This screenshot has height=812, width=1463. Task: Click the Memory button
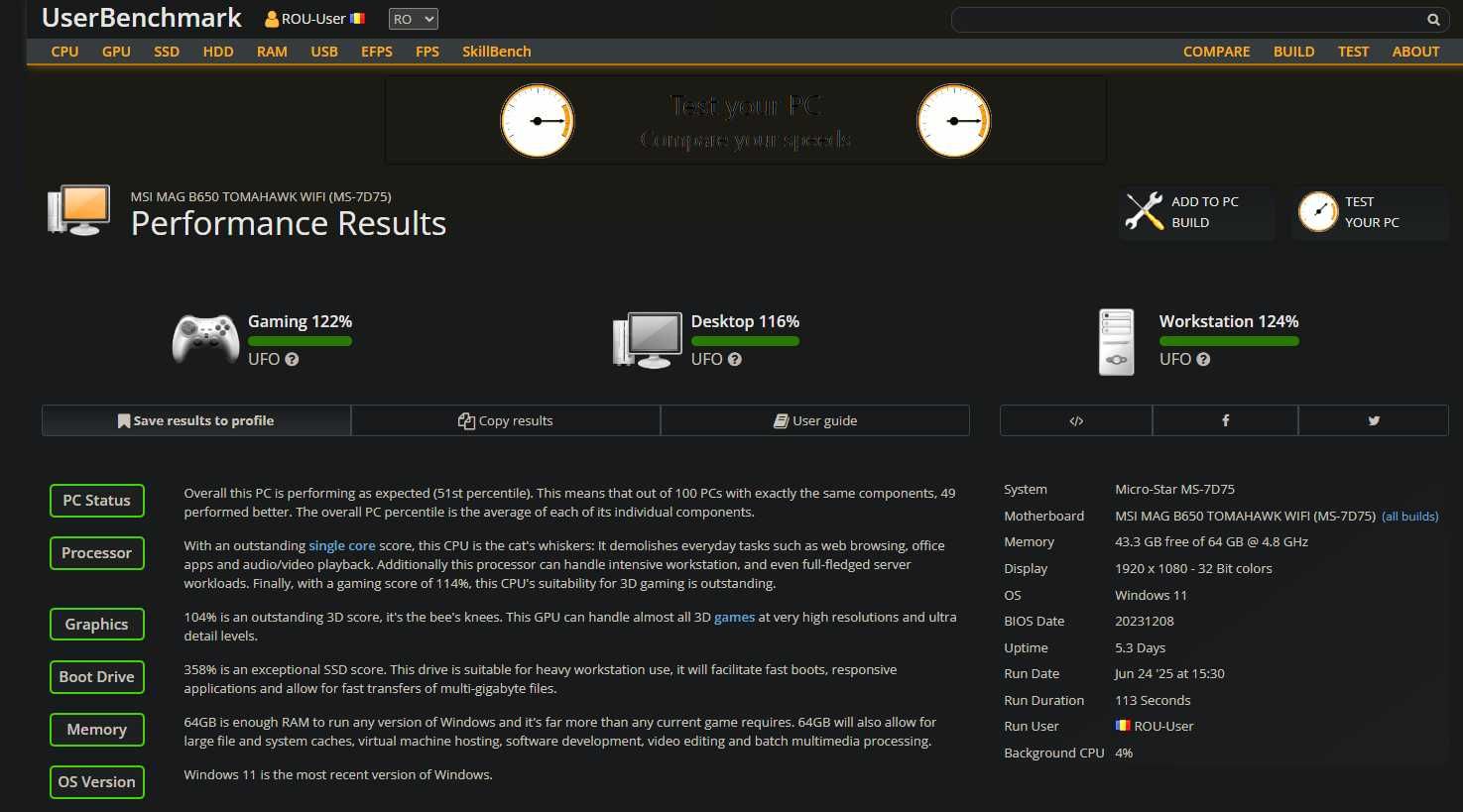[97, 730]
